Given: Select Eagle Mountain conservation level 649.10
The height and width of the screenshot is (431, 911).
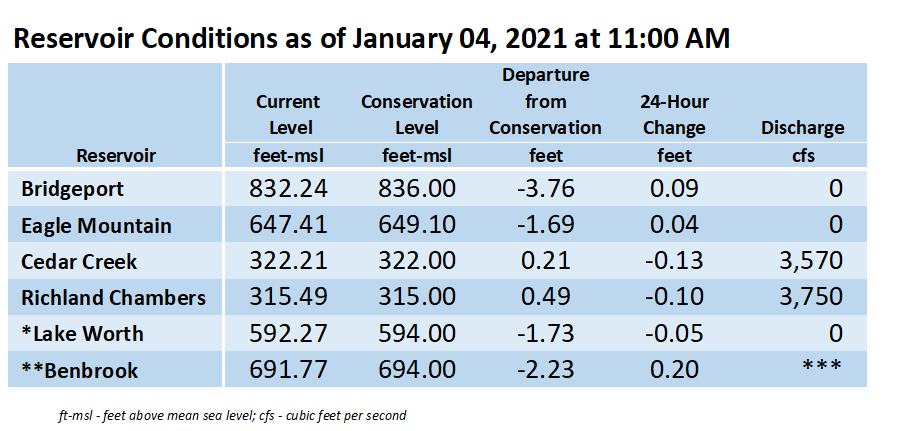Looking at the screenshot, I should [x=417, y=225].
